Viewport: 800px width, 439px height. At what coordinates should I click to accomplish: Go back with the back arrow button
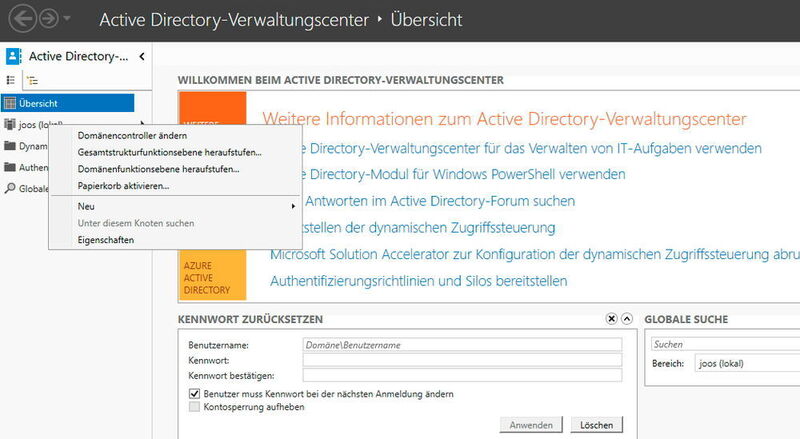click(x=22, y=19)
